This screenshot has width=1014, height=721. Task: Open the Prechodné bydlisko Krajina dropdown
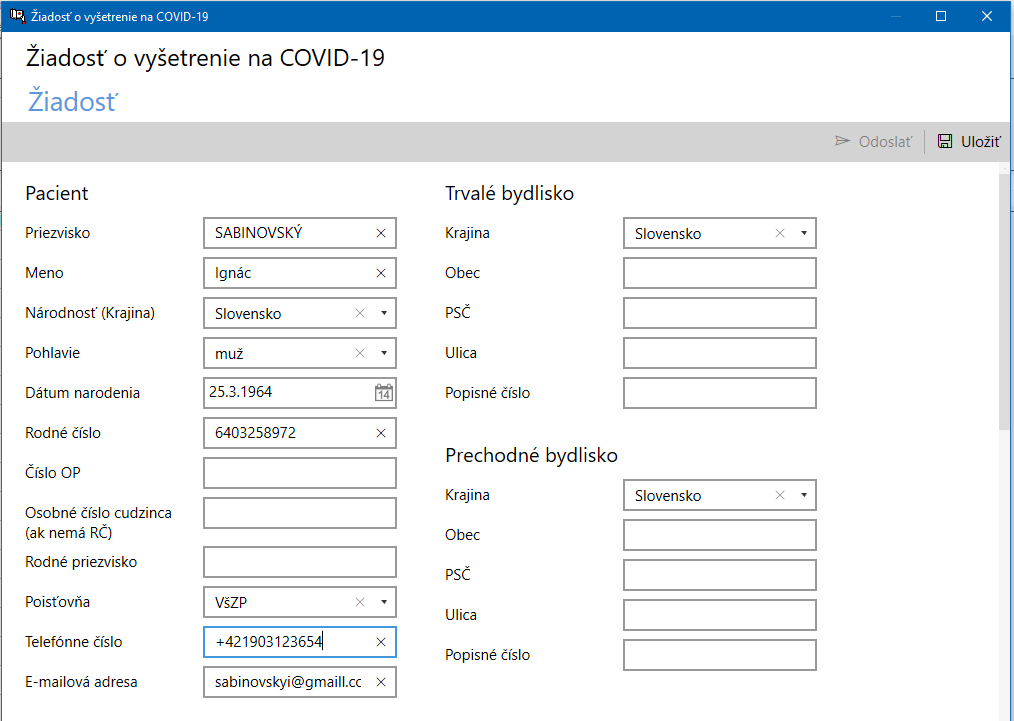(x=804, y=495)
